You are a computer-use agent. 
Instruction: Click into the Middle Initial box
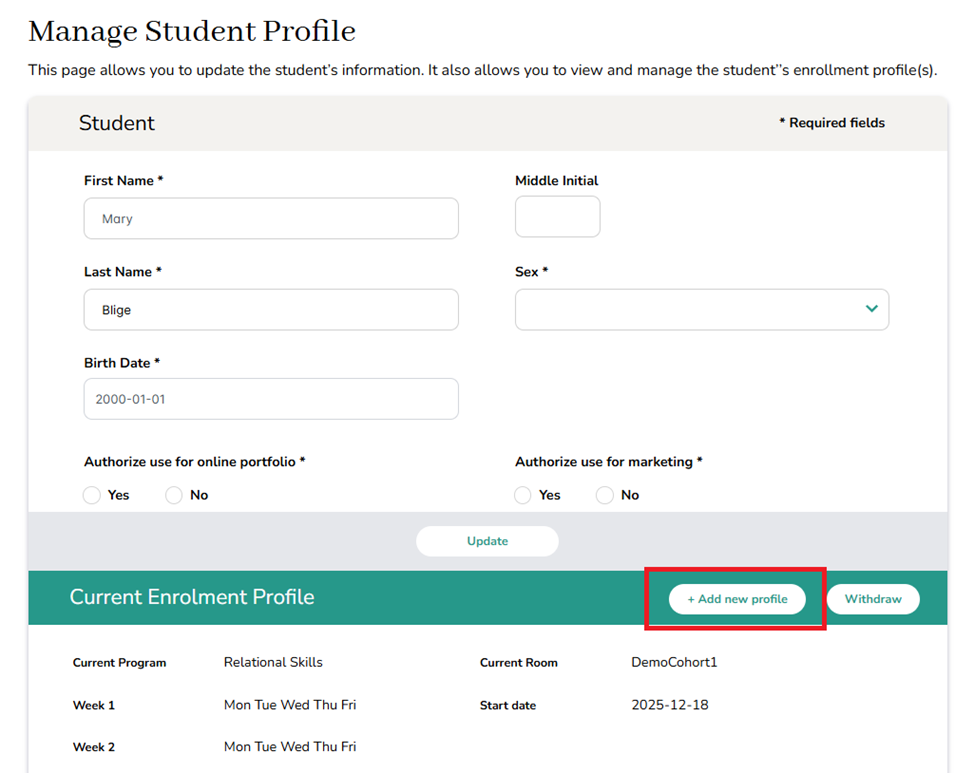[557, 217]
